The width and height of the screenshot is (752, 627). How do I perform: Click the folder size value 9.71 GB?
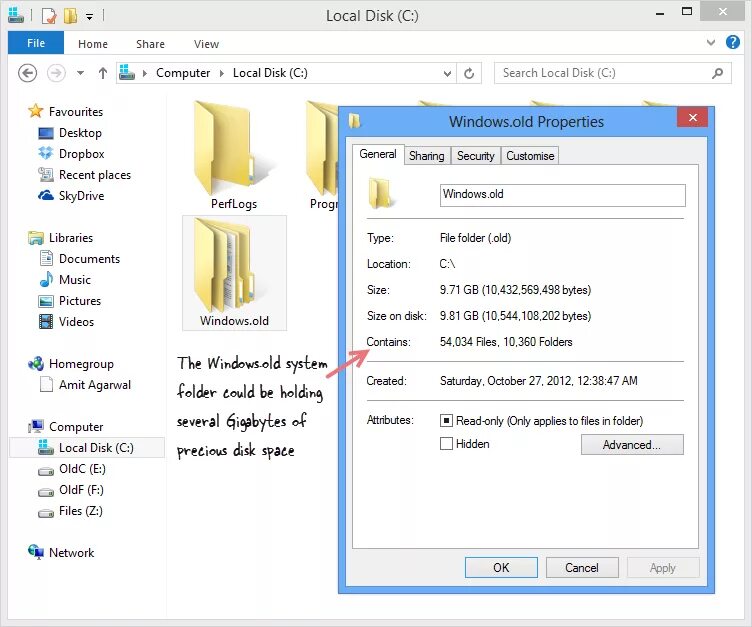click(x=515, y=290)
